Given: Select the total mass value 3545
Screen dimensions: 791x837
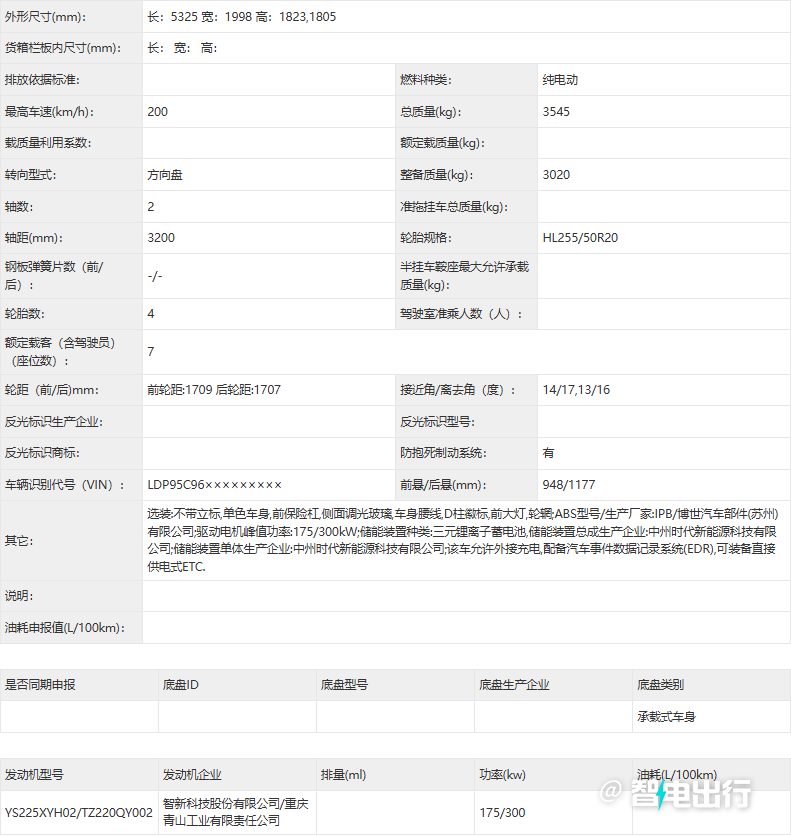Looking at the screenshot, I should pyautogui.click(x=556, y=112).
